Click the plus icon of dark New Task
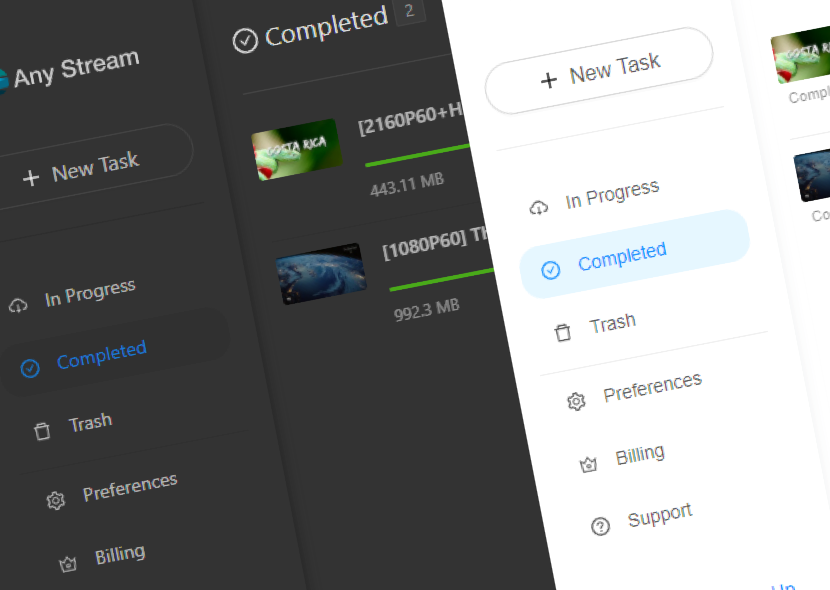Viewport: 830px width, 590px height. pos(31,178)
